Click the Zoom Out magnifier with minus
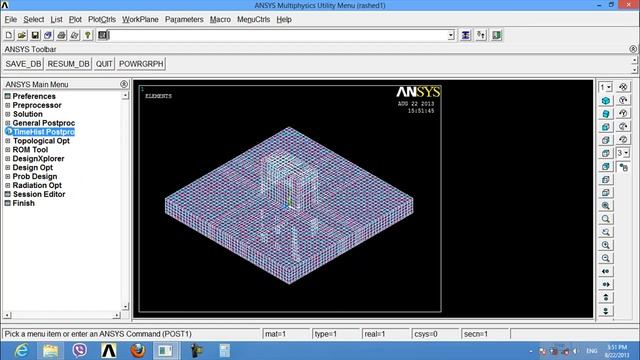Viewport: 640px width, 360px height. coord(606,258)
